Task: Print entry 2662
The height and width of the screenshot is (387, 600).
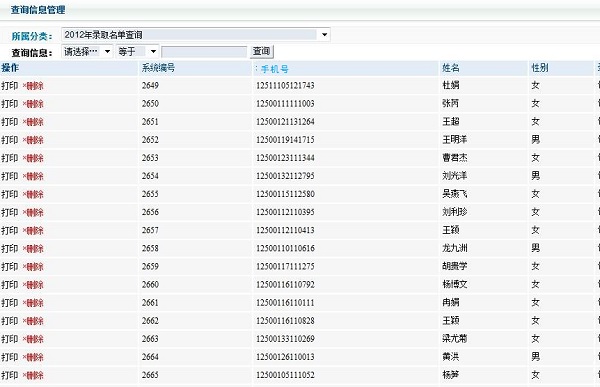Action: coord(10,321)
